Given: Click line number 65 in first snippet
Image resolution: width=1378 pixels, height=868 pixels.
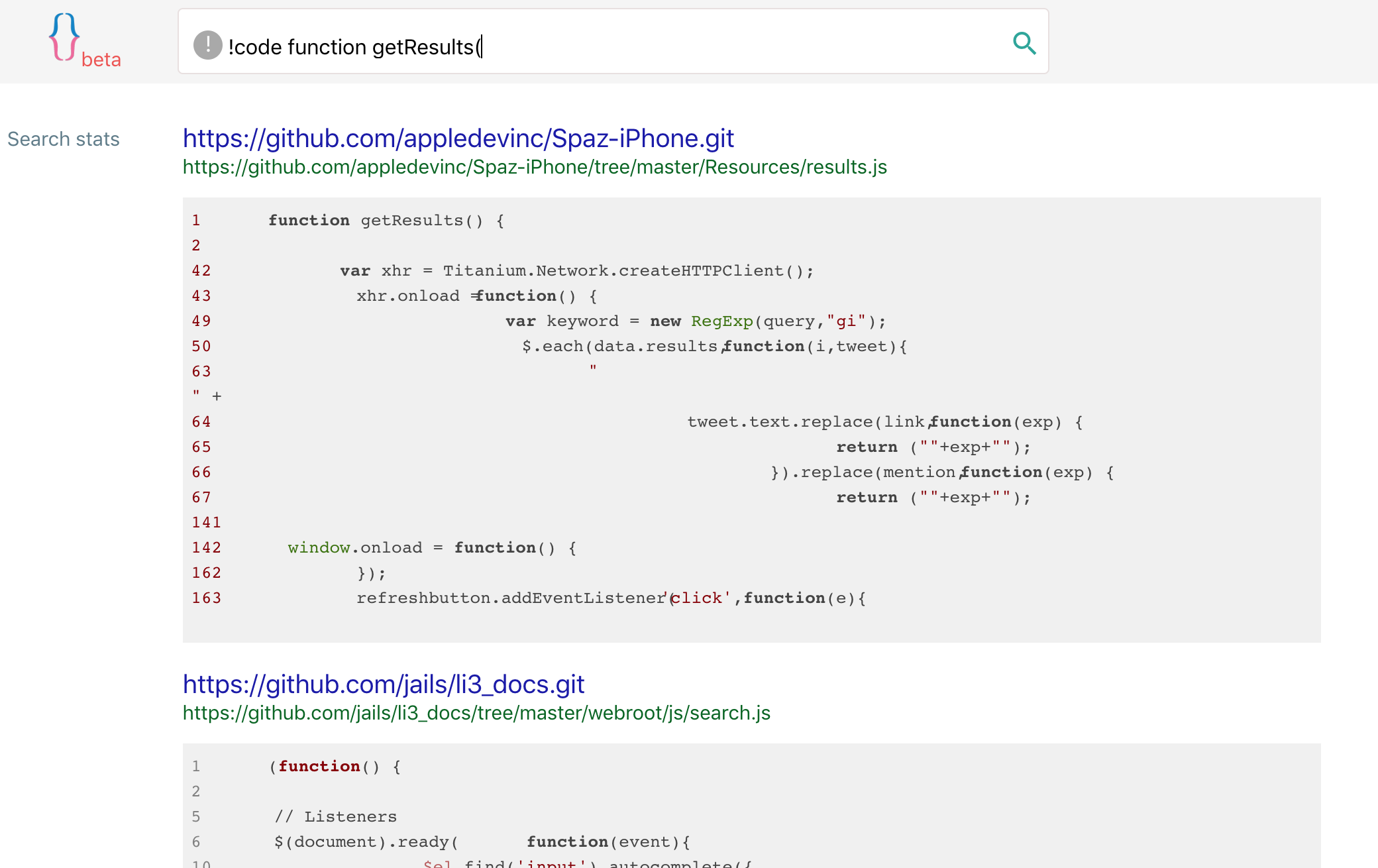Looking at the screenshot, I should 201,447.
